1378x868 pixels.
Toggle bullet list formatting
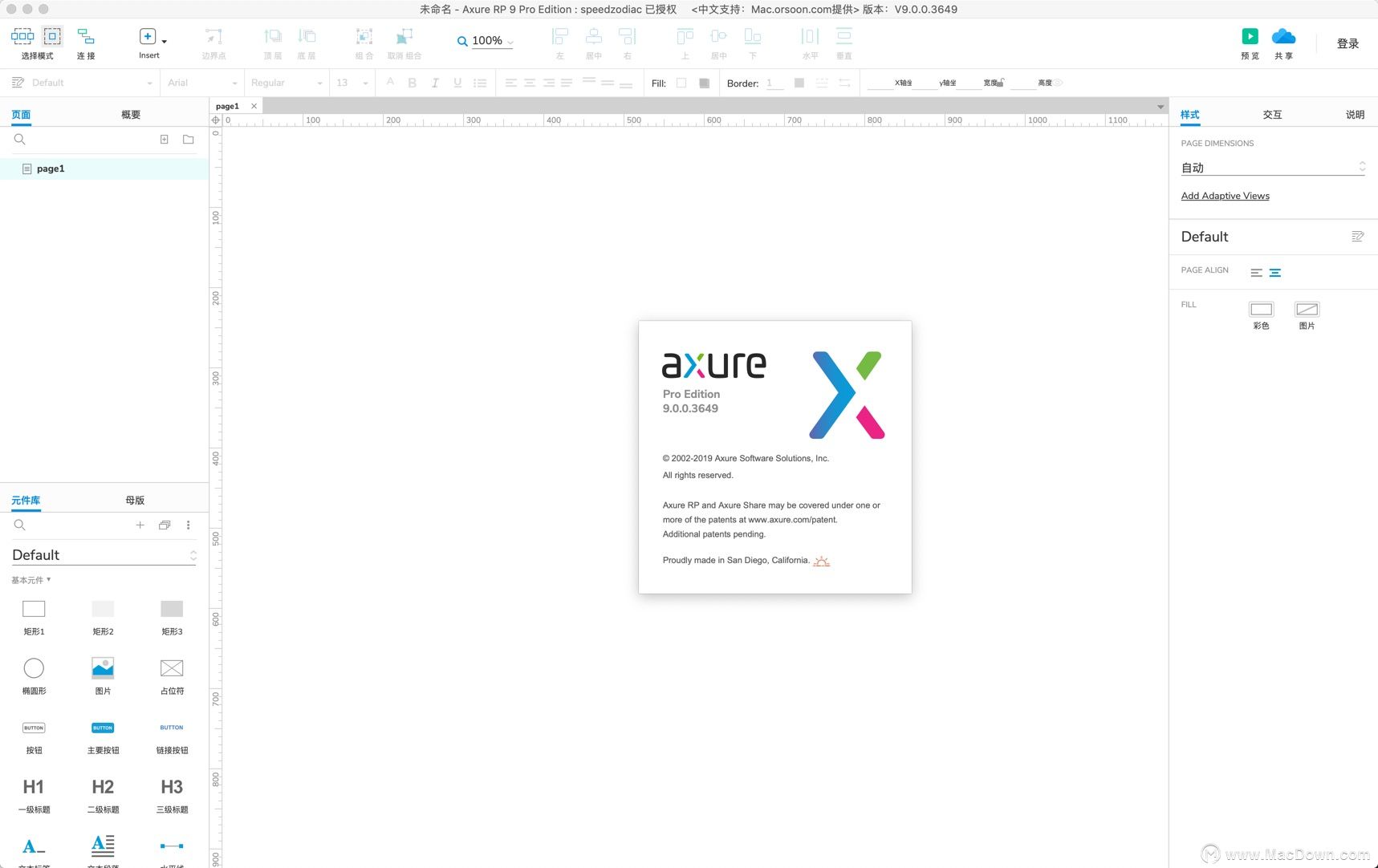pos(480,83)
